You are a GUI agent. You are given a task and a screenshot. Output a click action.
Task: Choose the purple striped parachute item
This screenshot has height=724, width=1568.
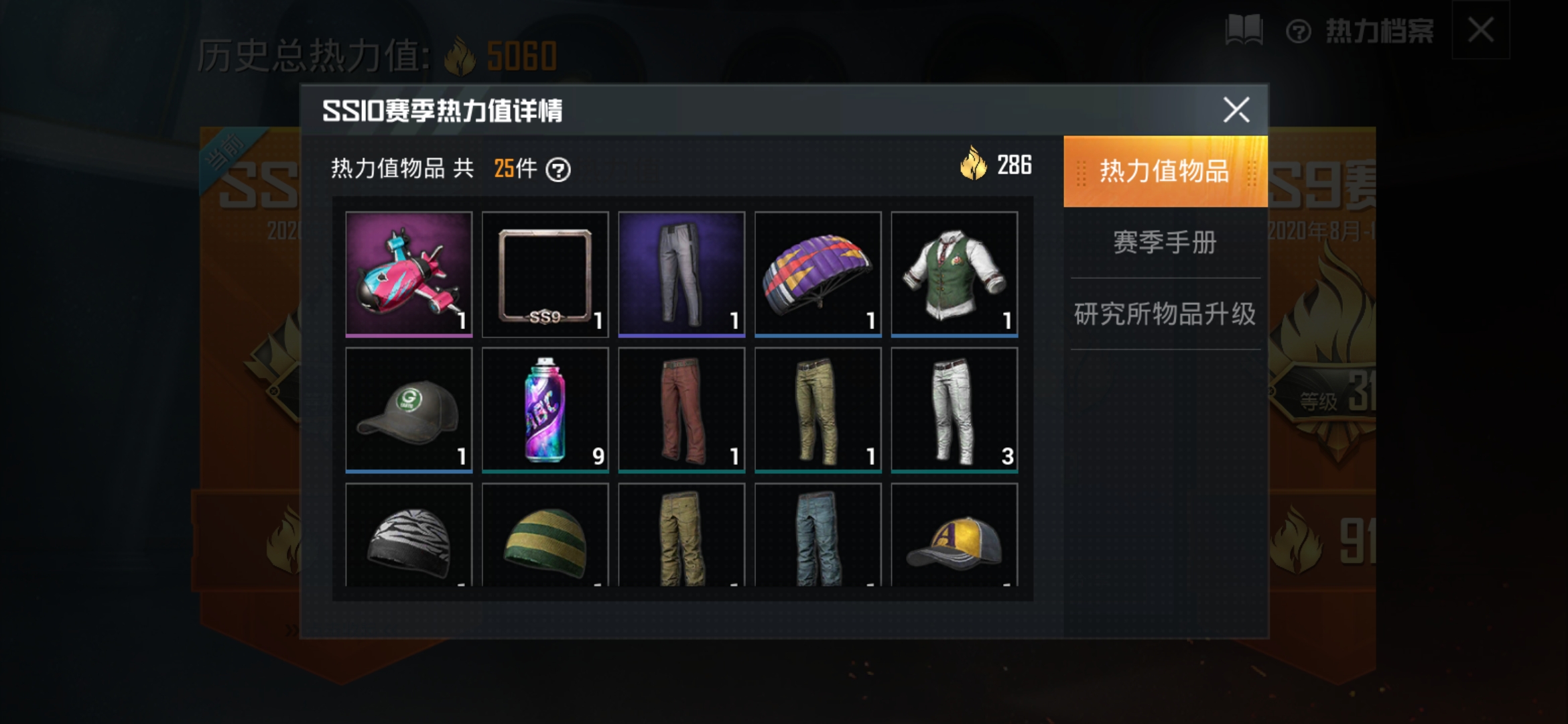pyautogui.click(x=818, y=274)
